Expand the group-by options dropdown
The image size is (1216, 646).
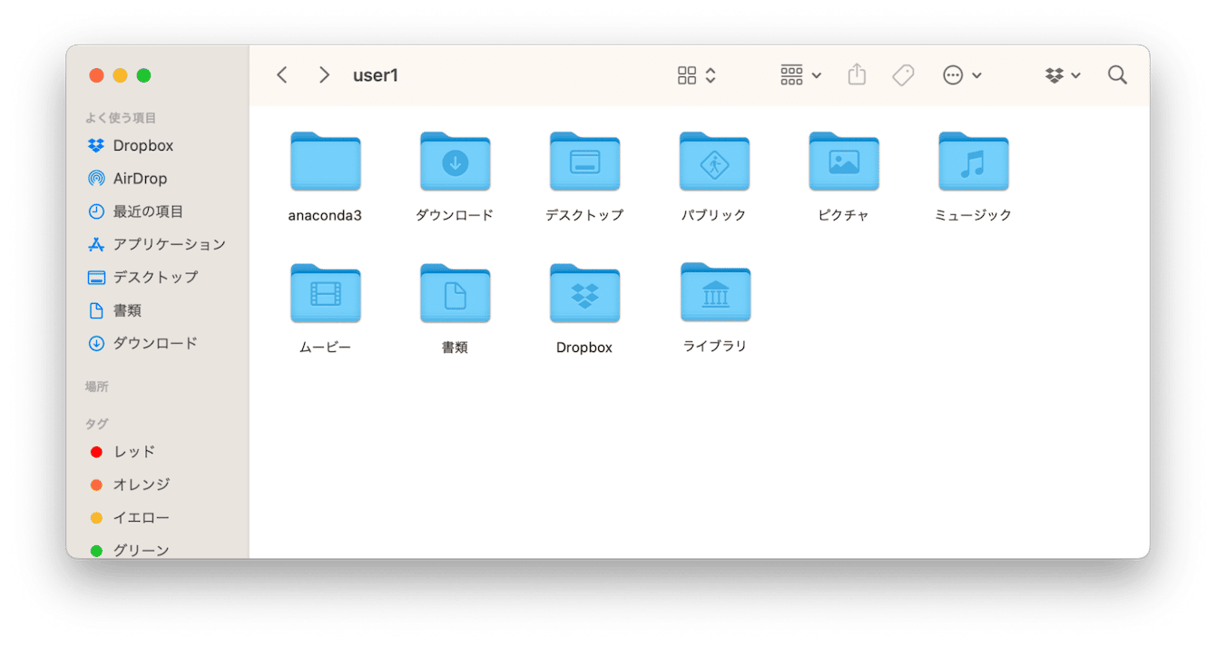click(801, 76)
